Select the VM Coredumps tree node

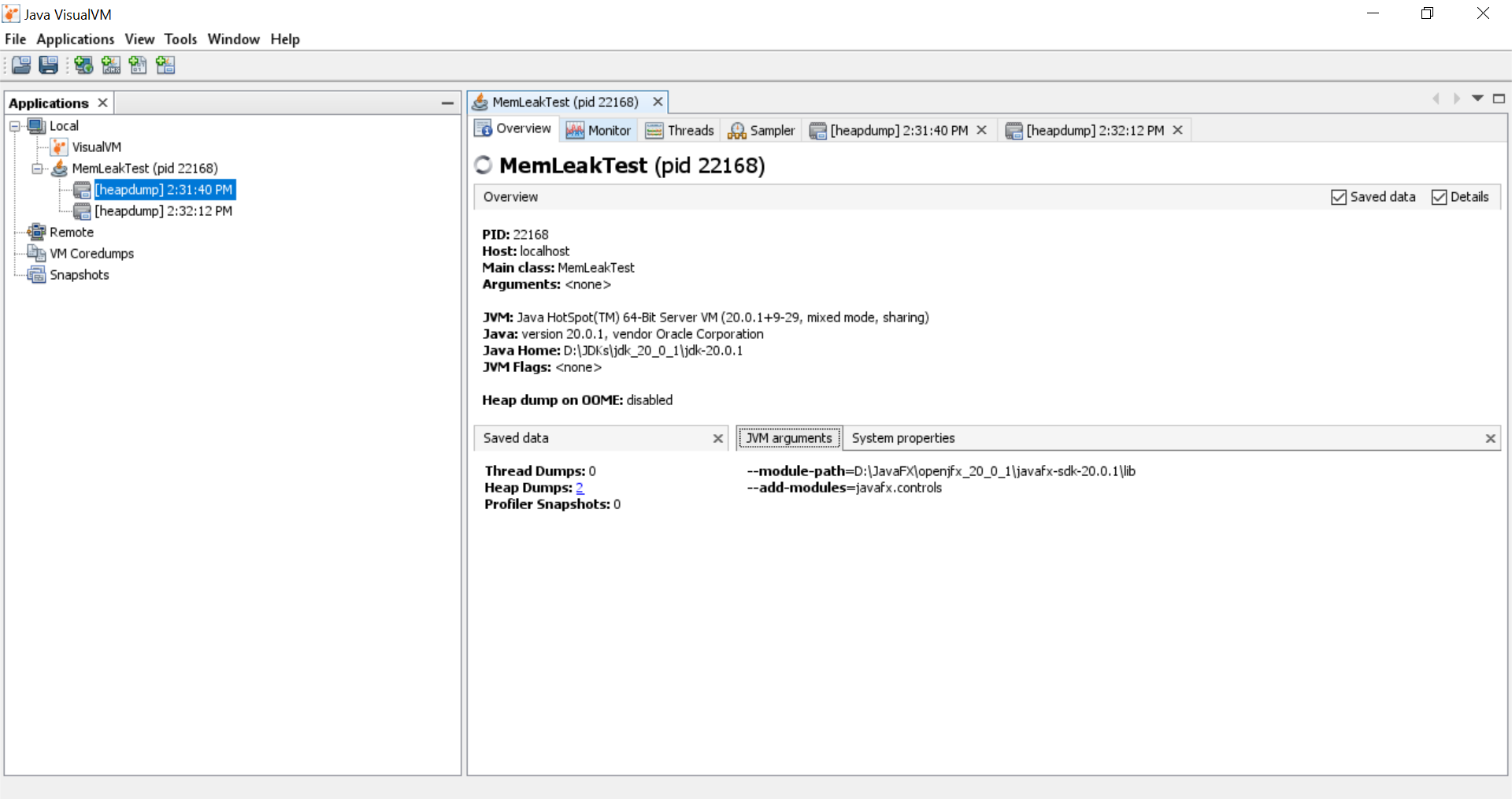(x=91, y=254)
